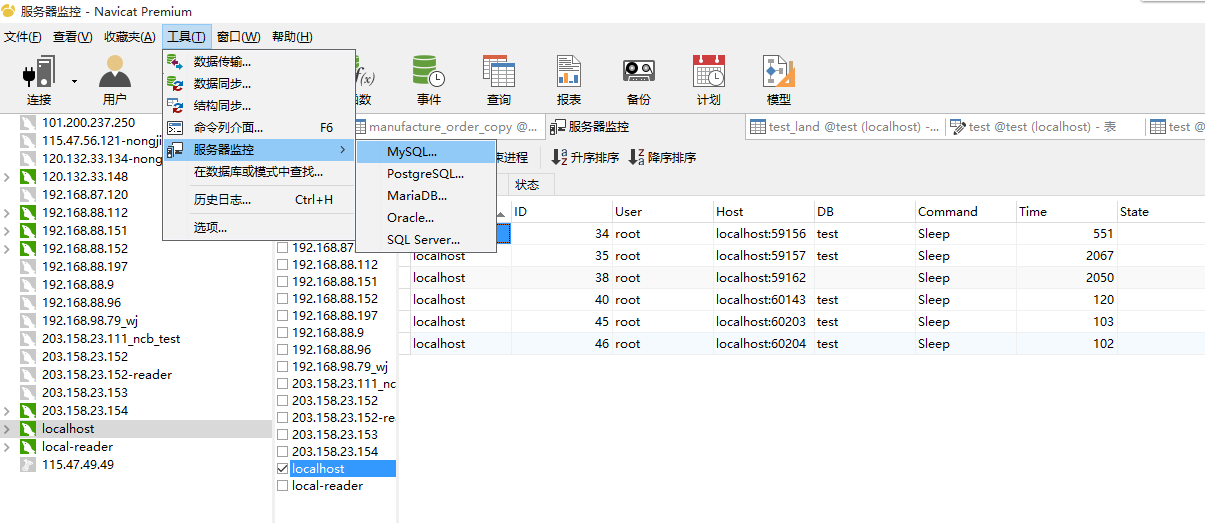1205x523 pixels.
Task: Select MariaDB... in the server monitor submenu
Action: click(426, 196)
